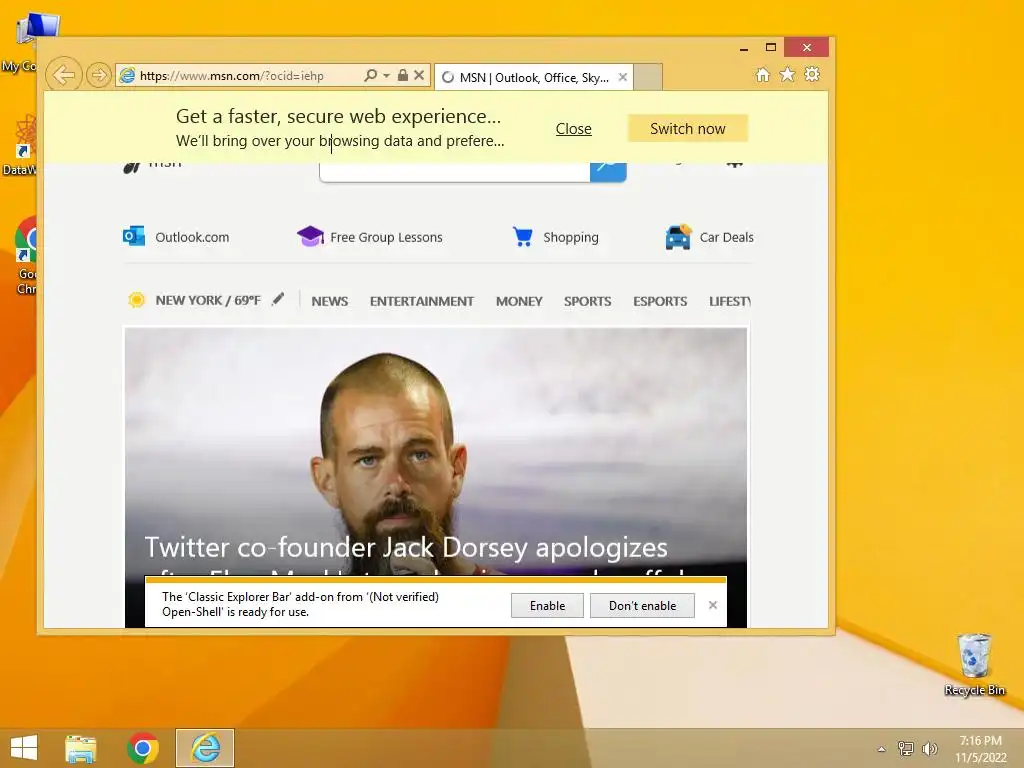Launch Google Chrome from the taskbar

143,748
